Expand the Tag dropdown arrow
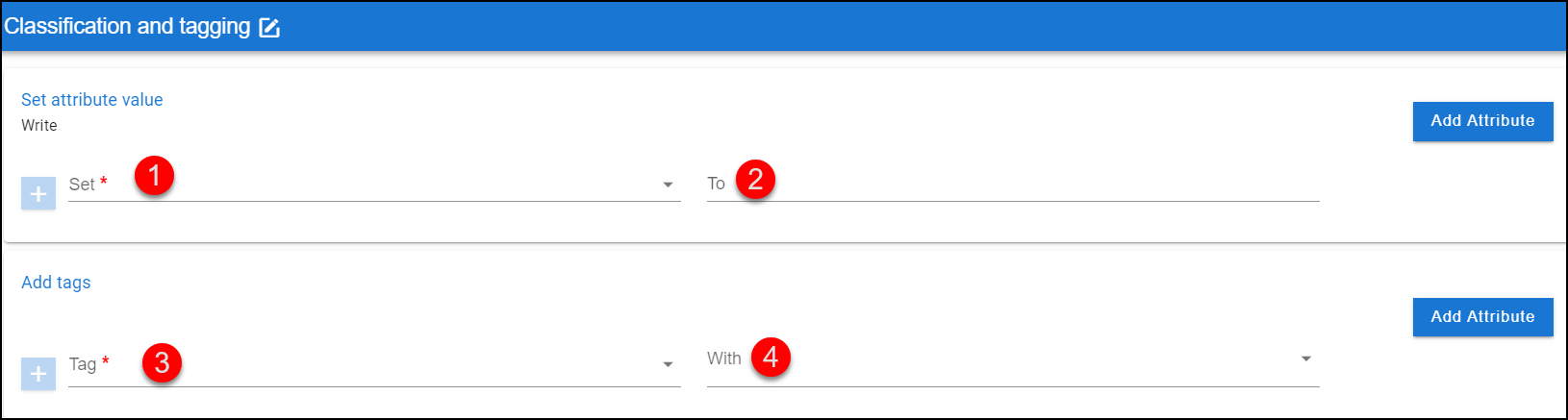 (x=668, y=364)
